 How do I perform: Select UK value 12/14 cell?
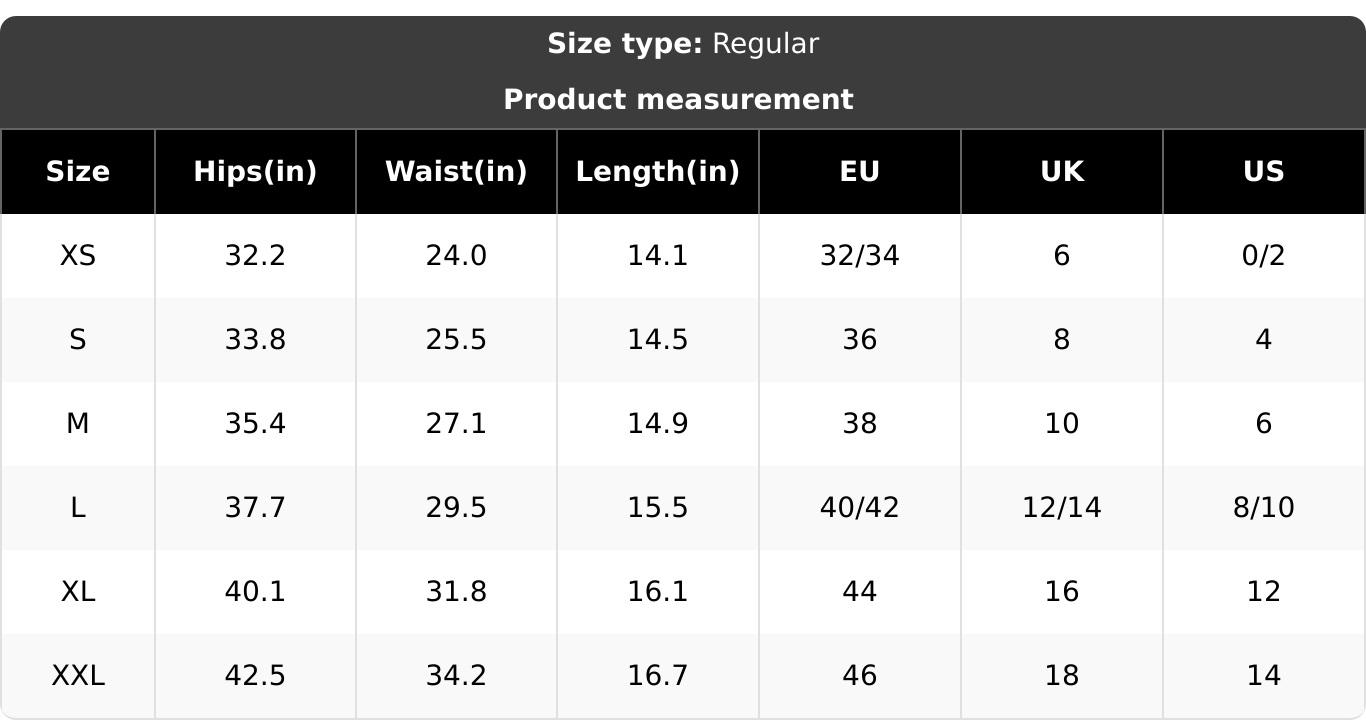[x=1062, y=508]
